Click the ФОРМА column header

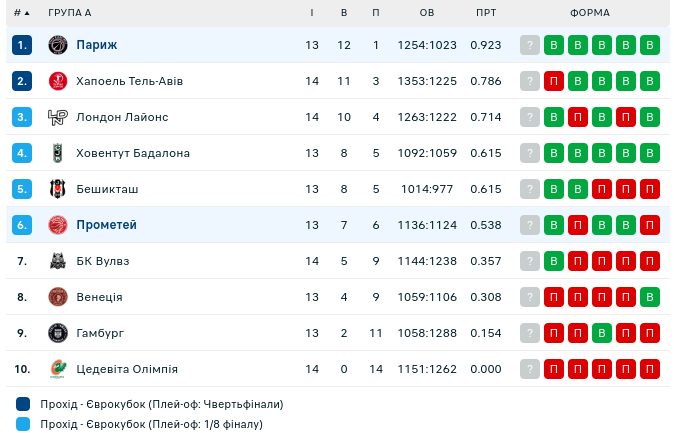[x=590, y=13]
